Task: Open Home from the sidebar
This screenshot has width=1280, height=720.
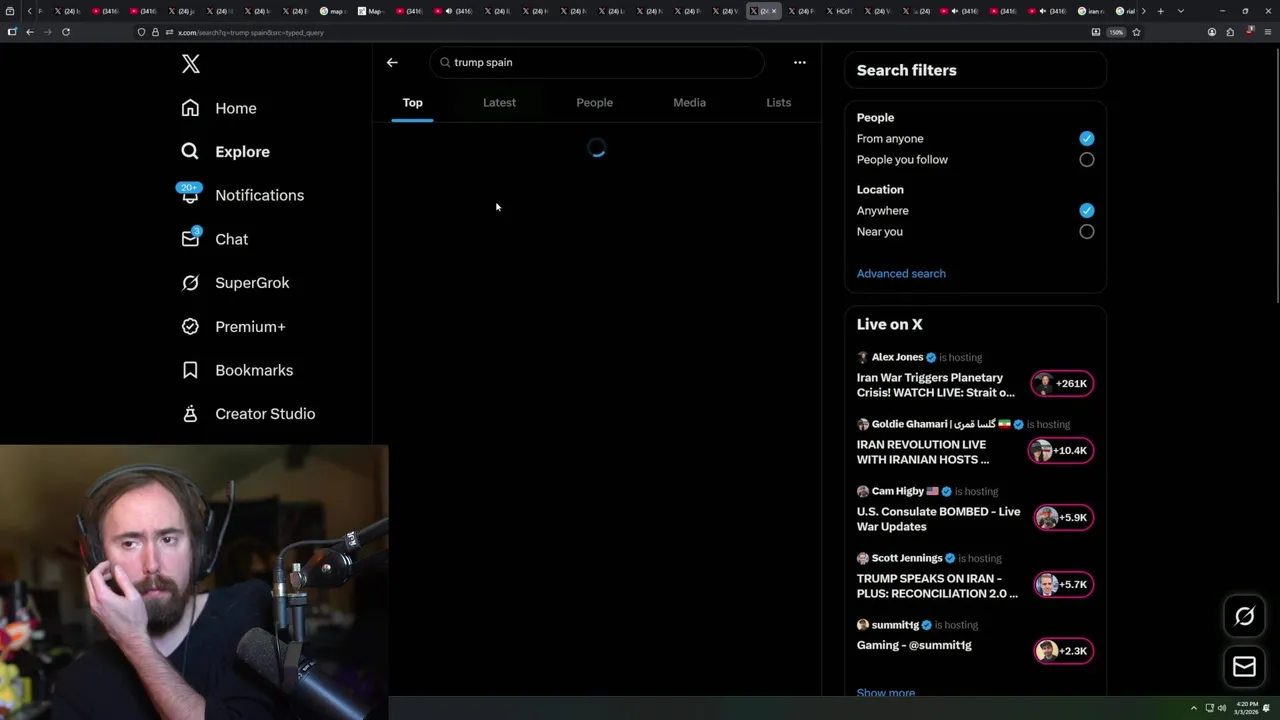Action: coord(218,108)
